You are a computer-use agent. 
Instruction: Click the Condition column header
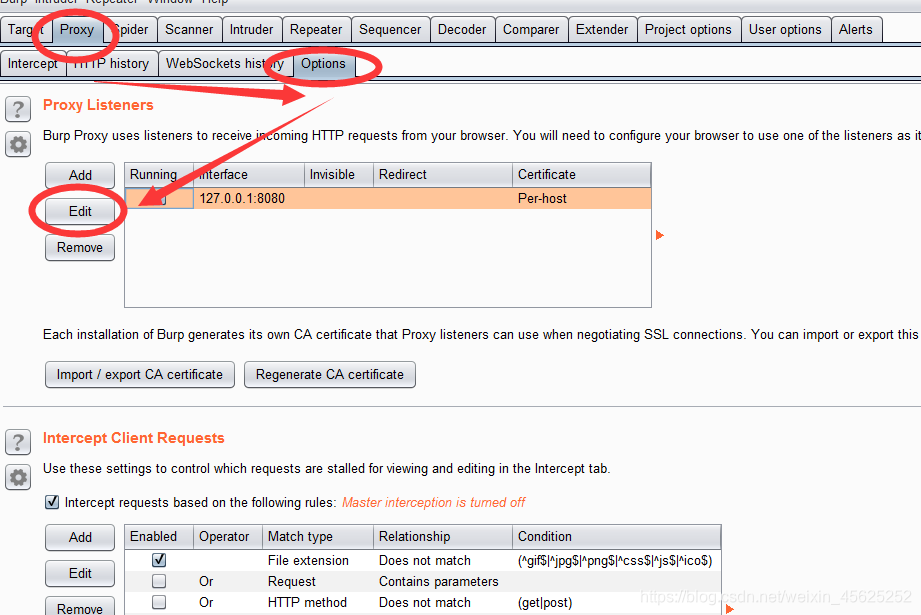point(616,536)
